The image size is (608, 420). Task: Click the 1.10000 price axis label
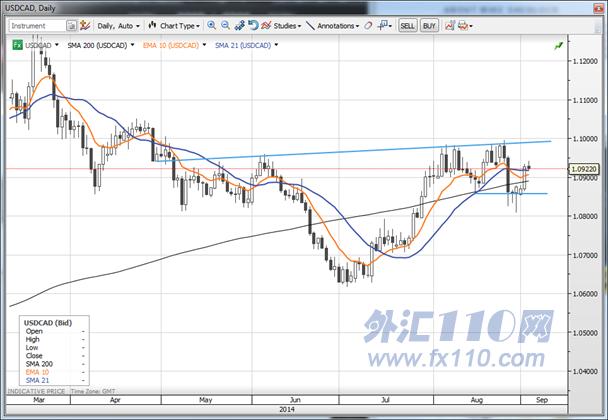[x=586, y=139]
